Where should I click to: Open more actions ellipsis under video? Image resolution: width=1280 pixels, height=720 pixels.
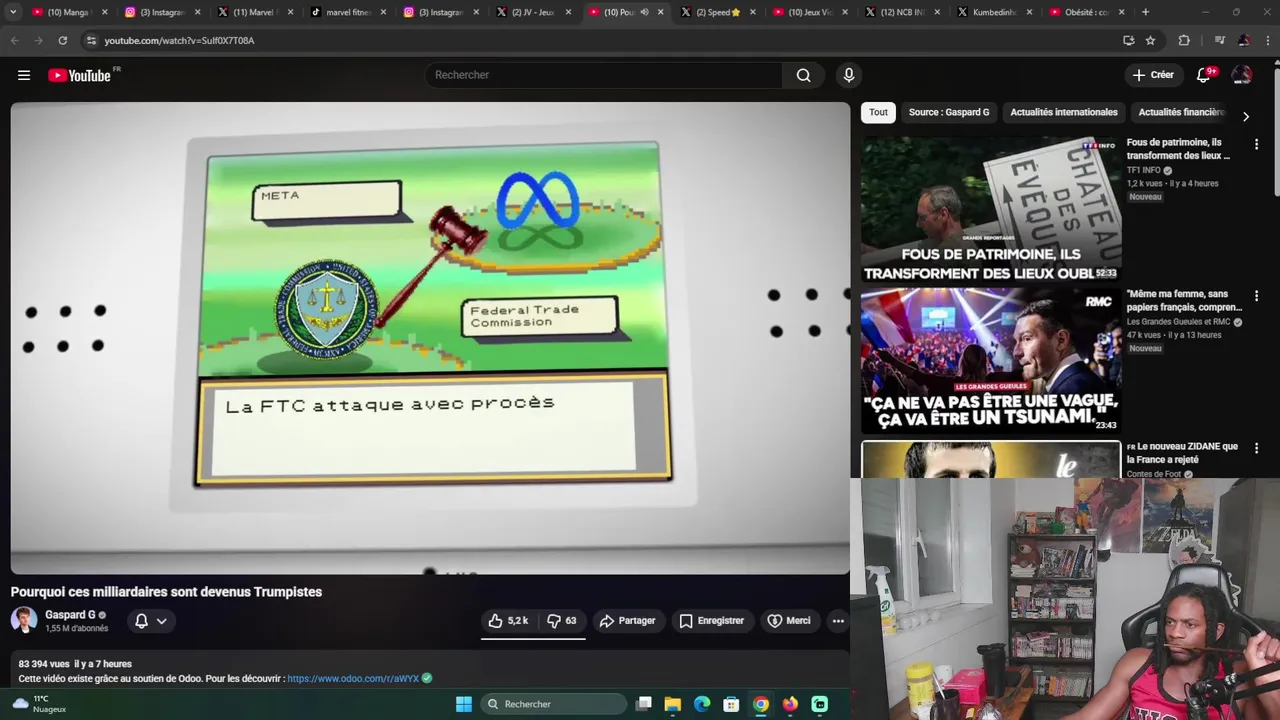coord(838,621)
